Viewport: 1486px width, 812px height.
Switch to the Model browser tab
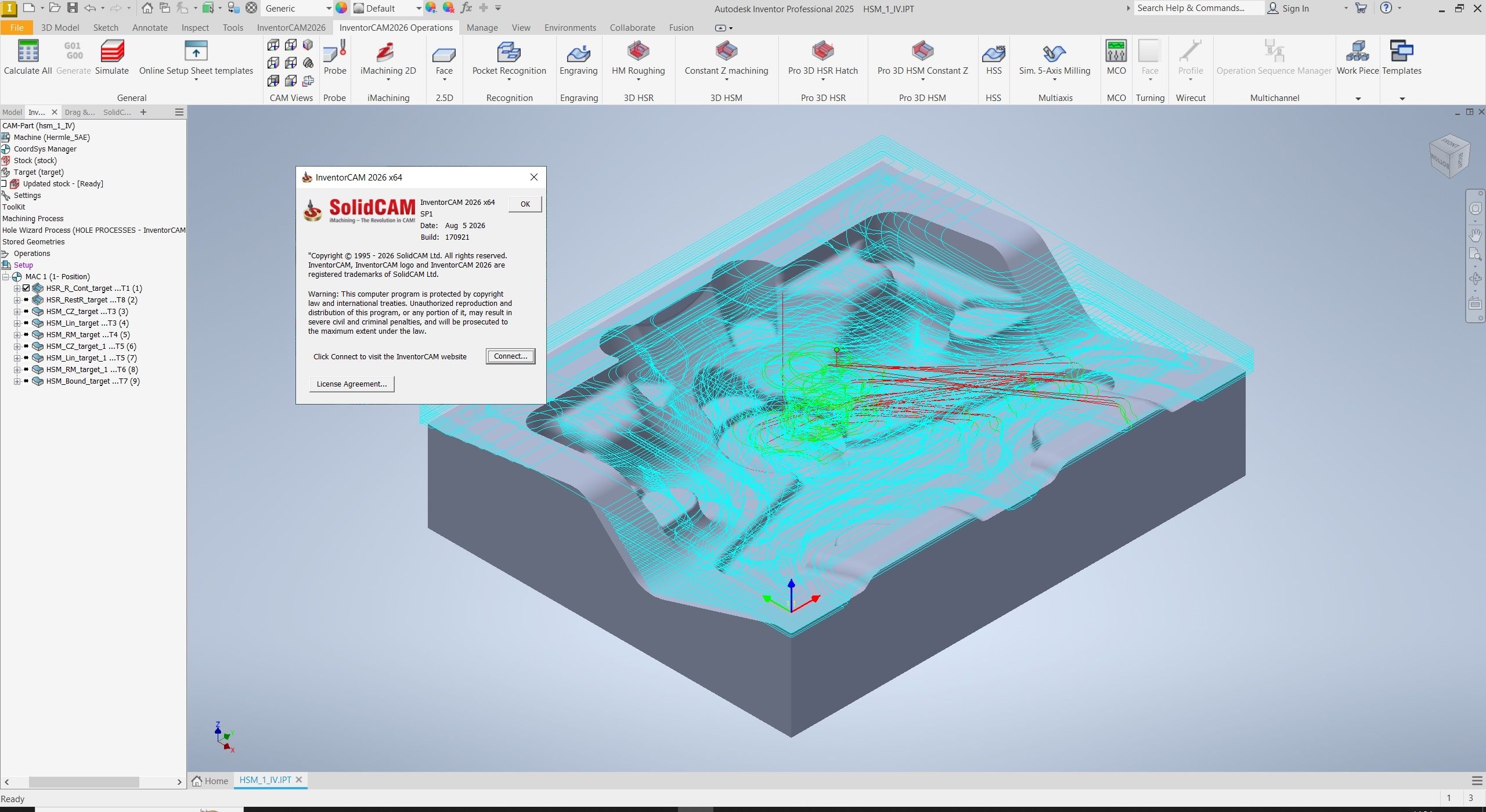(x=12, y=112)
